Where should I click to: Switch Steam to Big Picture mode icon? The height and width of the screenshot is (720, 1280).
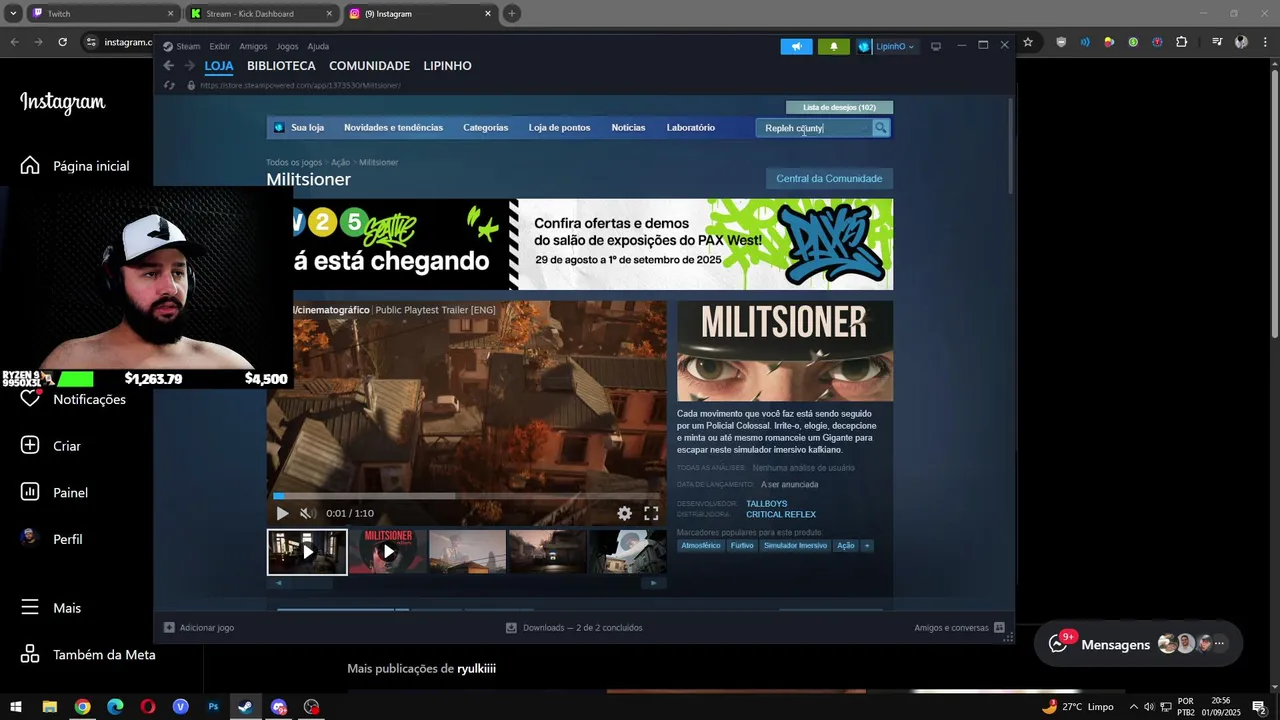click(936, 46)
